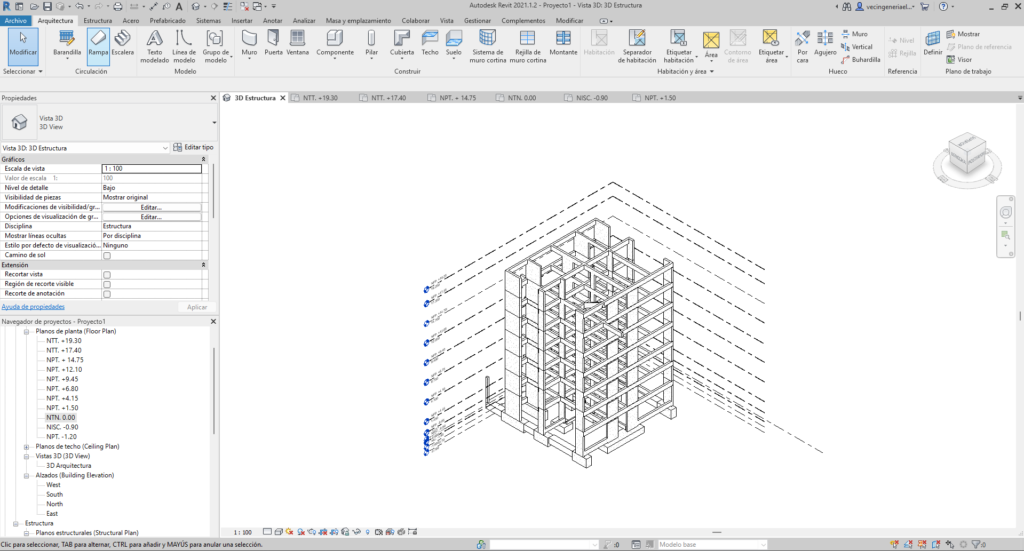Select 3D Arquitectura view in browser
The image size is (1024, 551).
tap(69, 466)
